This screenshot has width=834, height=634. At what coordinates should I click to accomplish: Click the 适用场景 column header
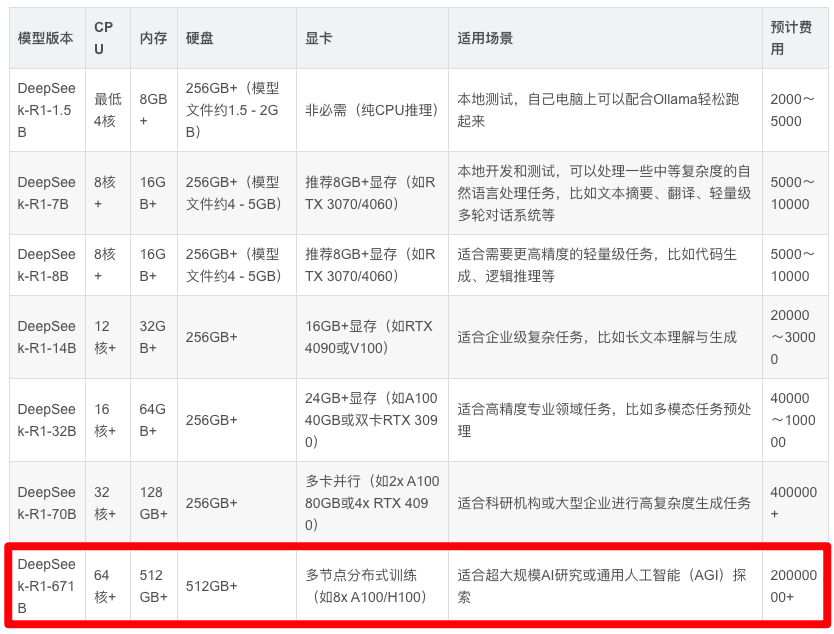coord(605,38)
